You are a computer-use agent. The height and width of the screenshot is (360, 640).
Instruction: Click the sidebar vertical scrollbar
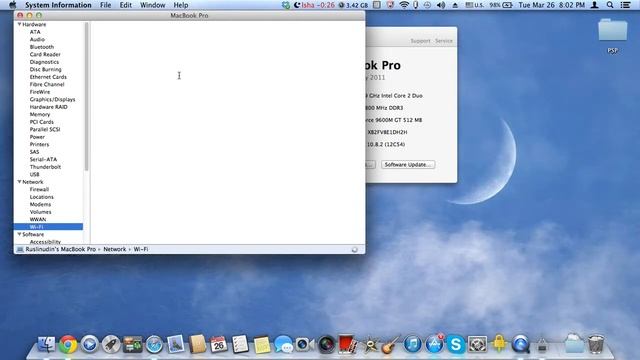[x=86, y=97]
